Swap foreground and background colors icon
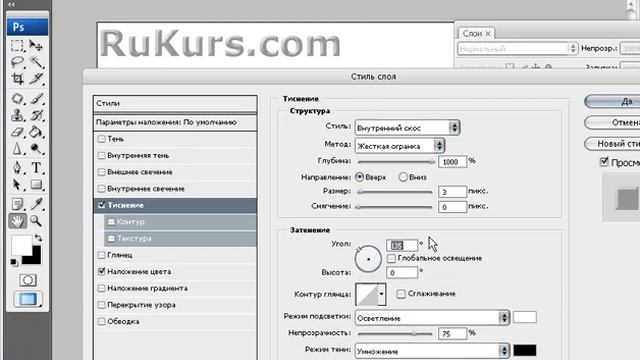The width and height of the screenshot is (640, 360). point(38,238)
